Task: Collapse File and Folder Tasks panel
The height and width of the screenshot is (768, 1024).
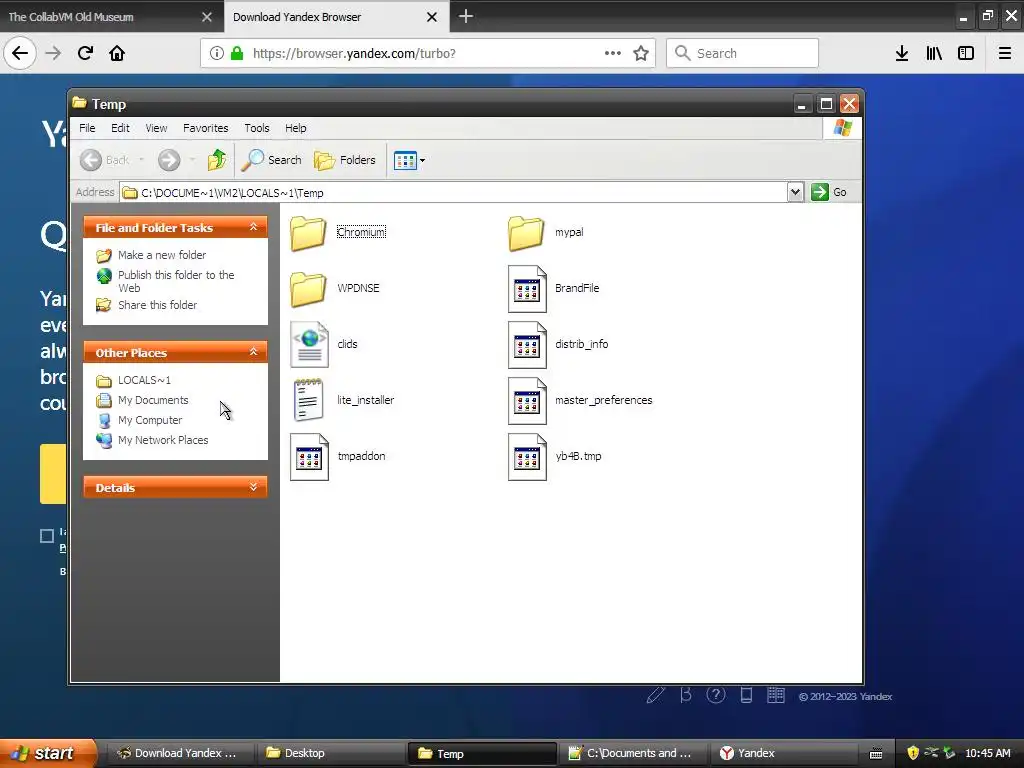Action: point(253,227)
